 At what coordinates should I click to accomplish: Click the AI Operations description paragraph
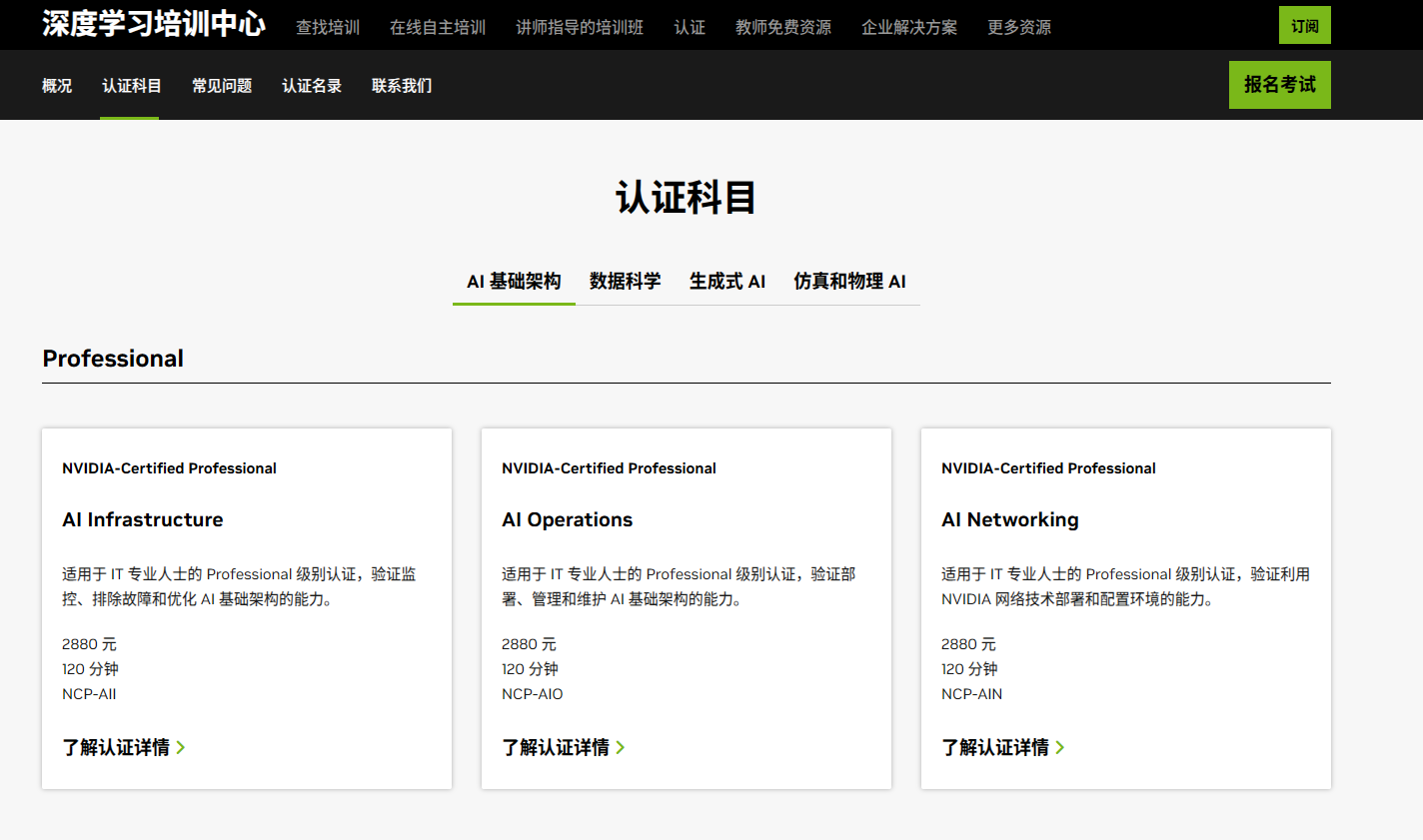point(679,586)
